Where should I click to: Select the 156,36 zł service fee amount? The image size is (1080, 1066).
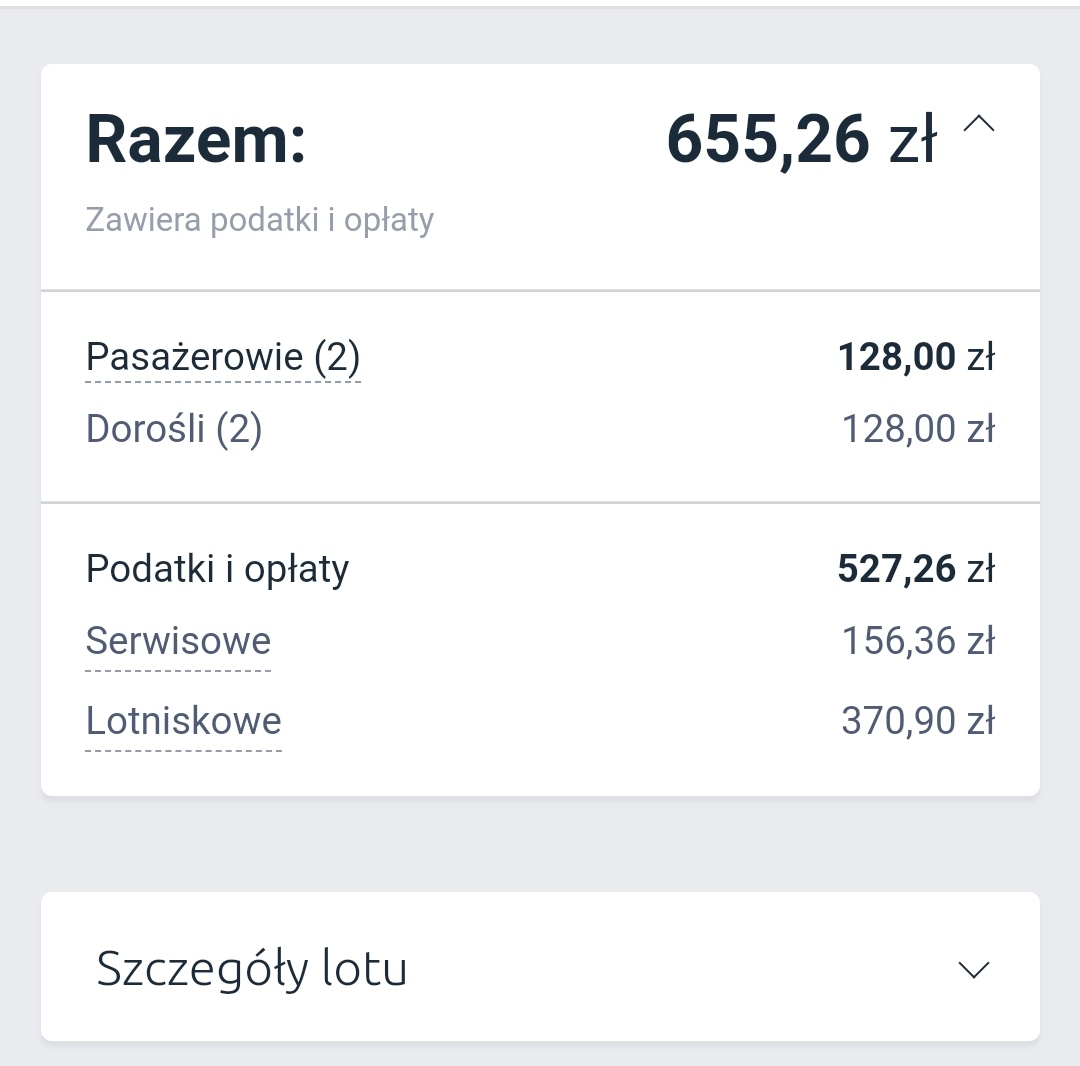pyautogui.click(x=918, y=641)
